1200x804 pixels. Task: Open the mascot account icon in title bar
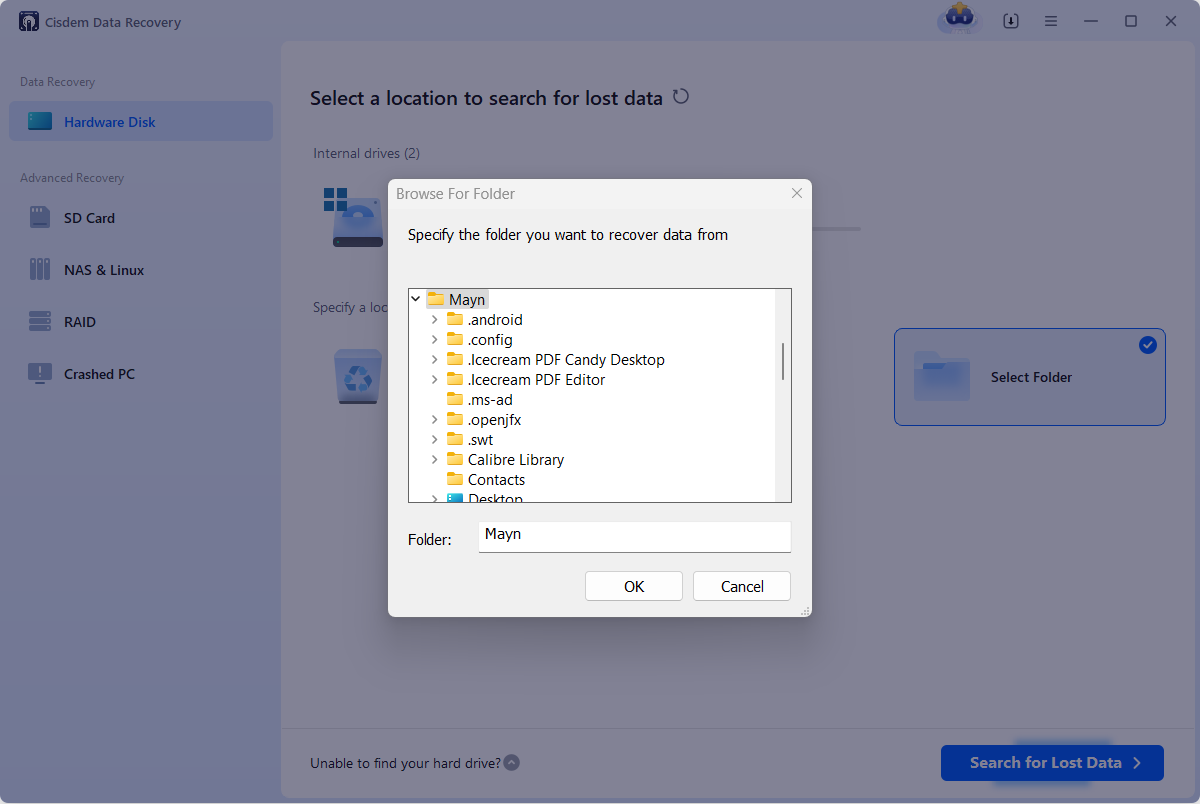[959, 18]
